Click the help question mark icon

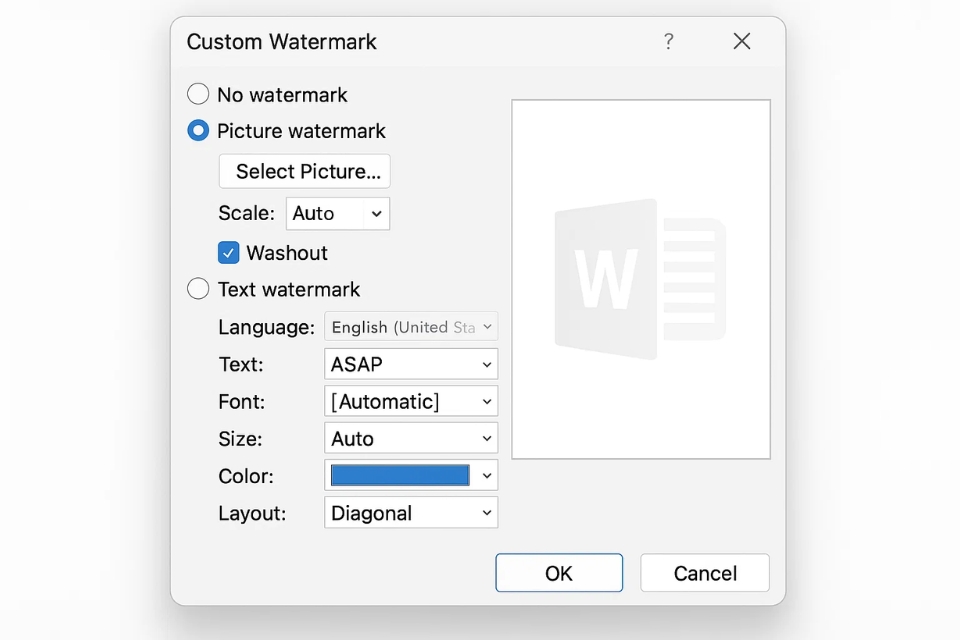(668, 41)
